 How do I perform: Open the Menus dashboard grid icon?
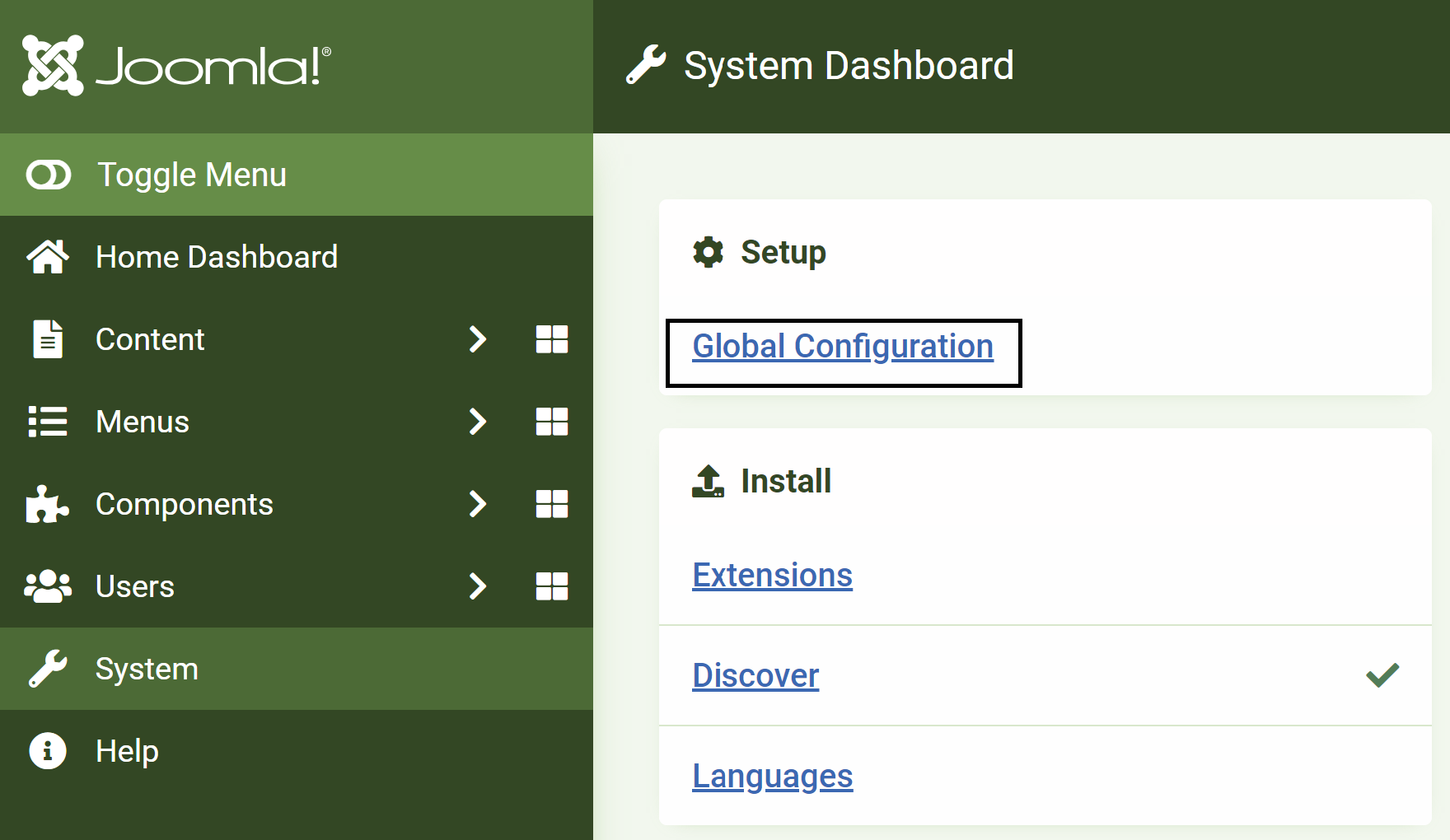[x=552, y=422]
